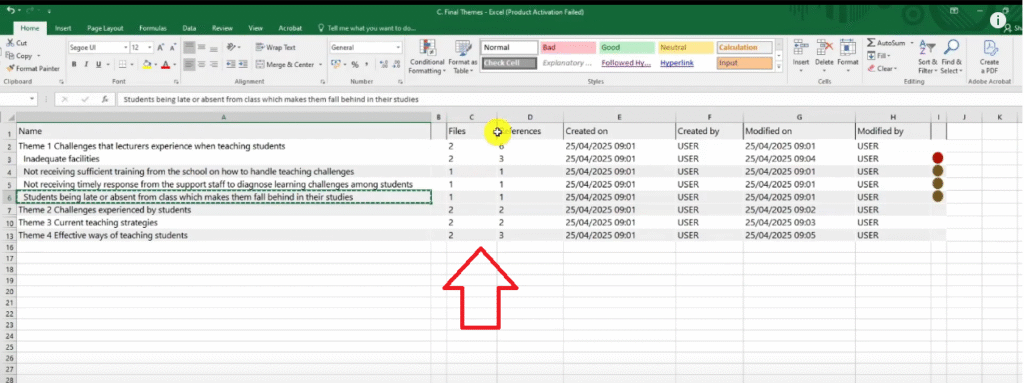Apply the Bad cell style

pyautogui.click(x=568, y=48)
